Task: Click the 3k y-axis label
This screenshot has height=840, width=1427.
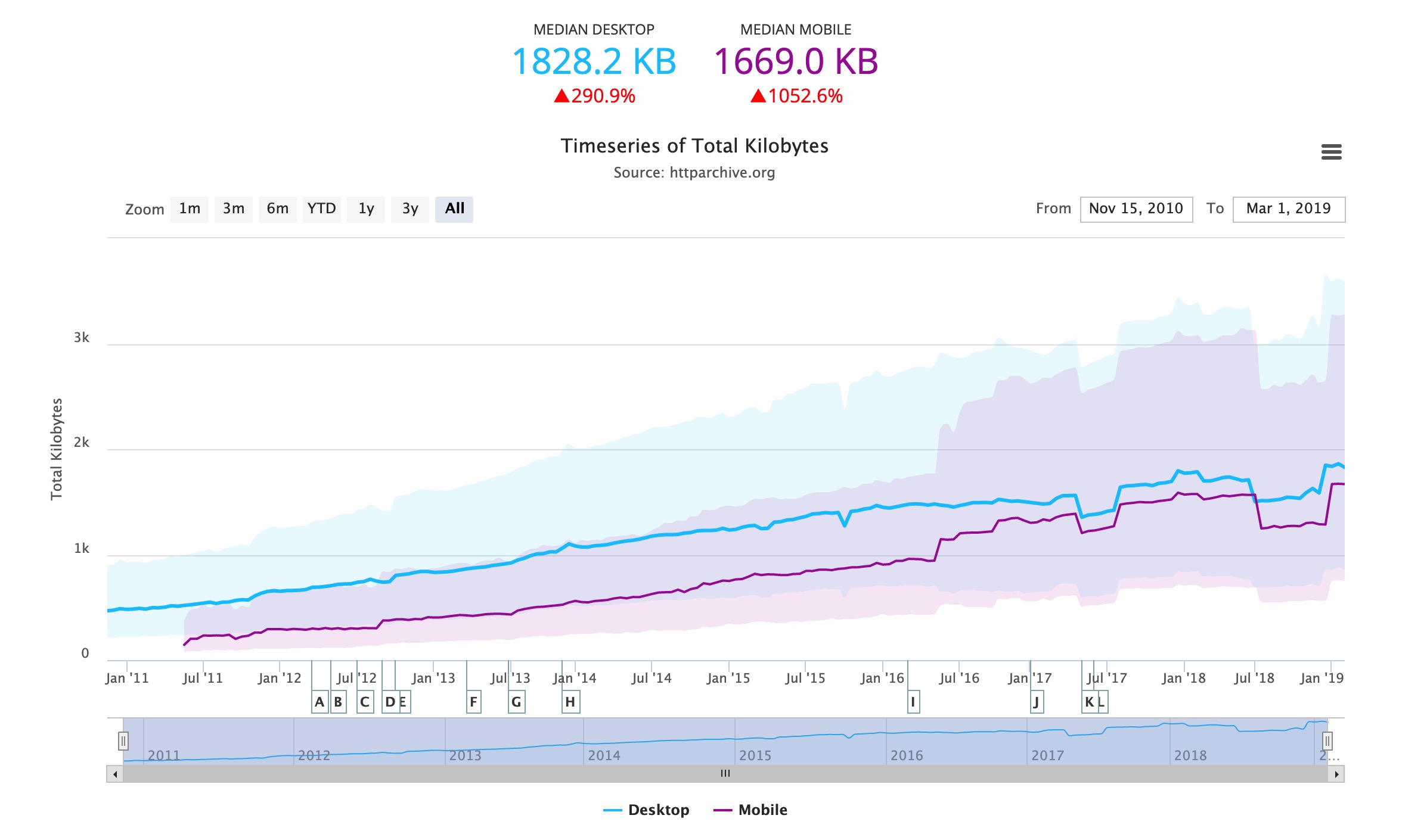Action: click(x=81, y=338)
